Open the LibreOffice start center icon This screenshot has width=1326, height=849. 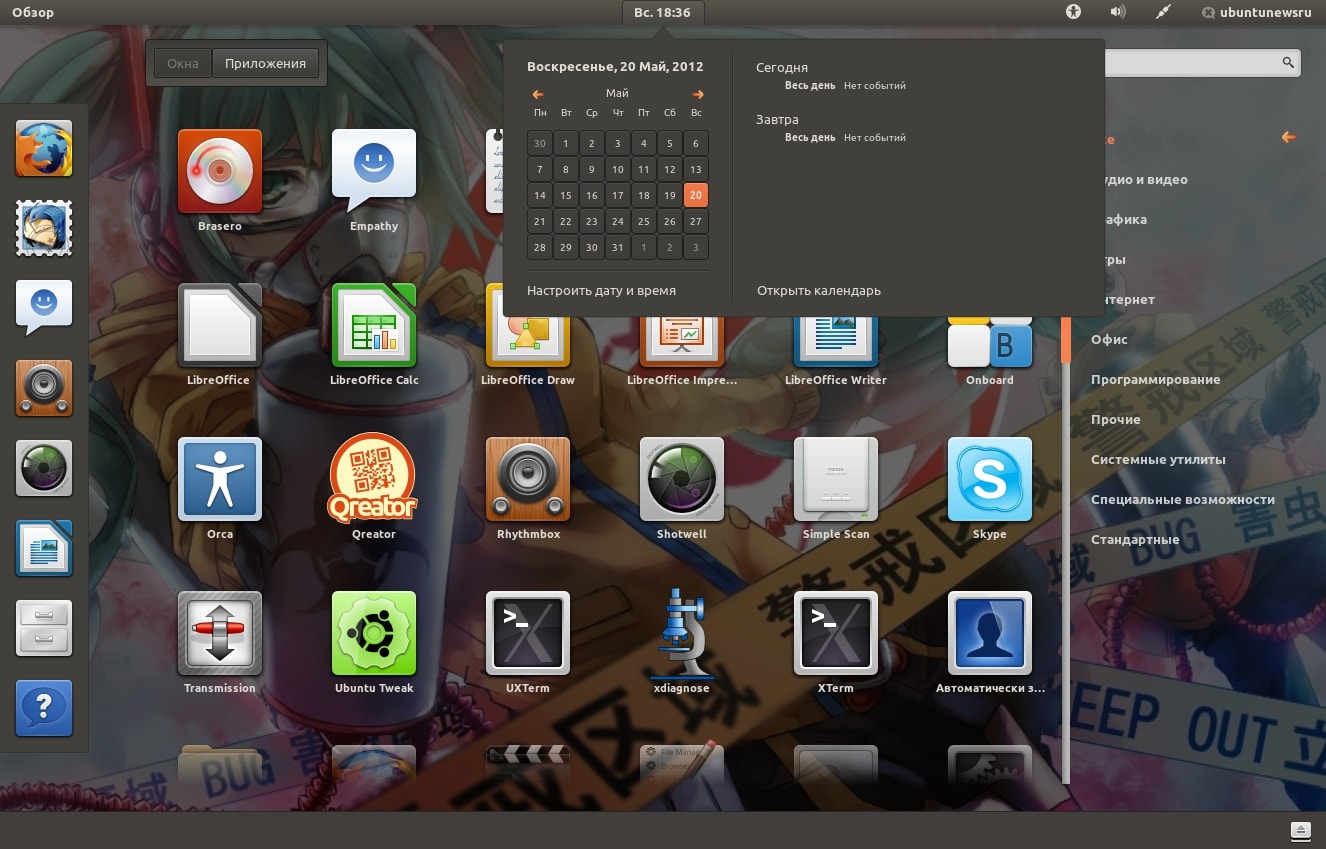(x=220, y=325)
